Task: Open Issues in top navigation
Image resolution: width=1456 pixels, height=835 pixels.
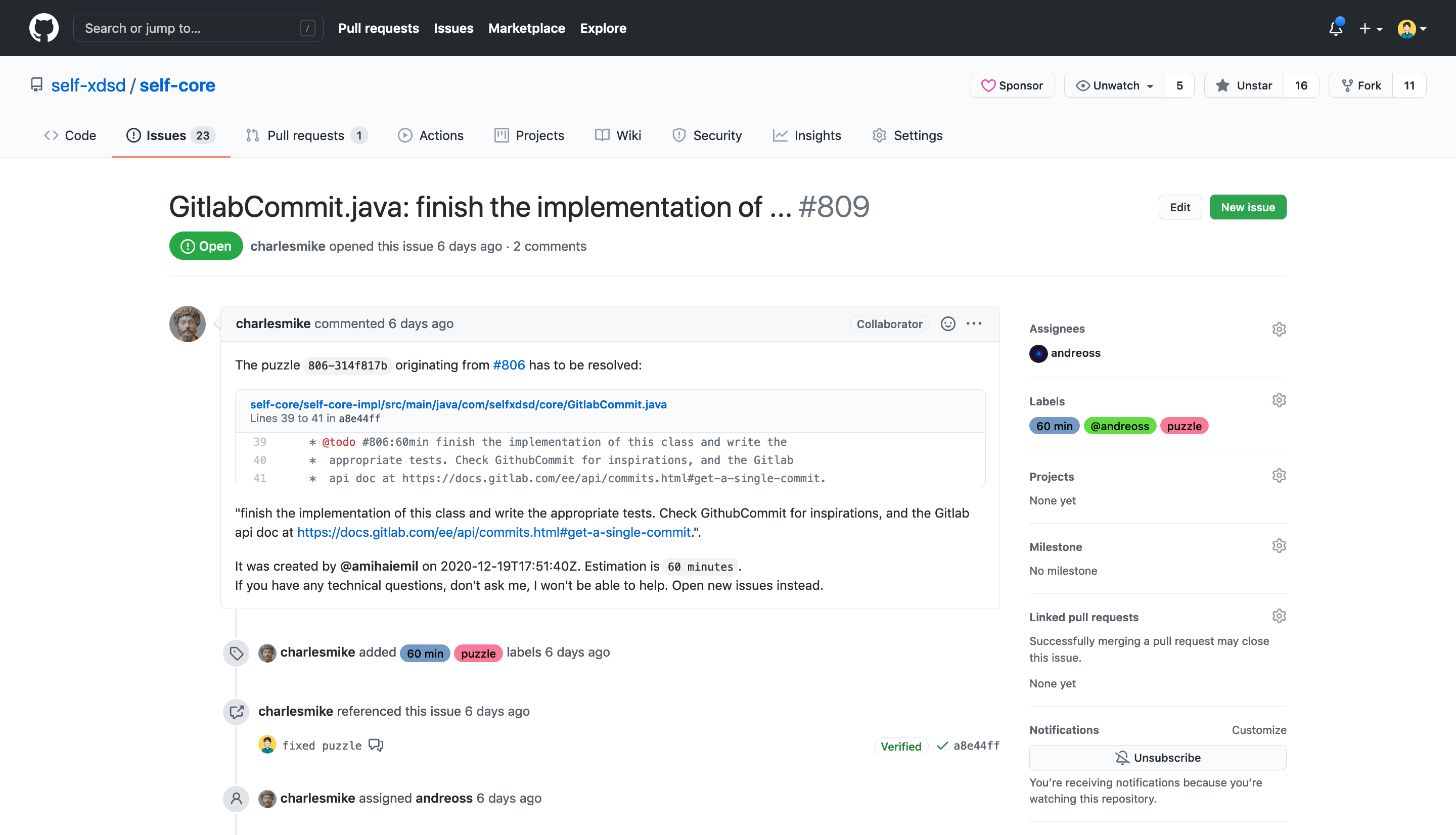Action: coord(453,28)
